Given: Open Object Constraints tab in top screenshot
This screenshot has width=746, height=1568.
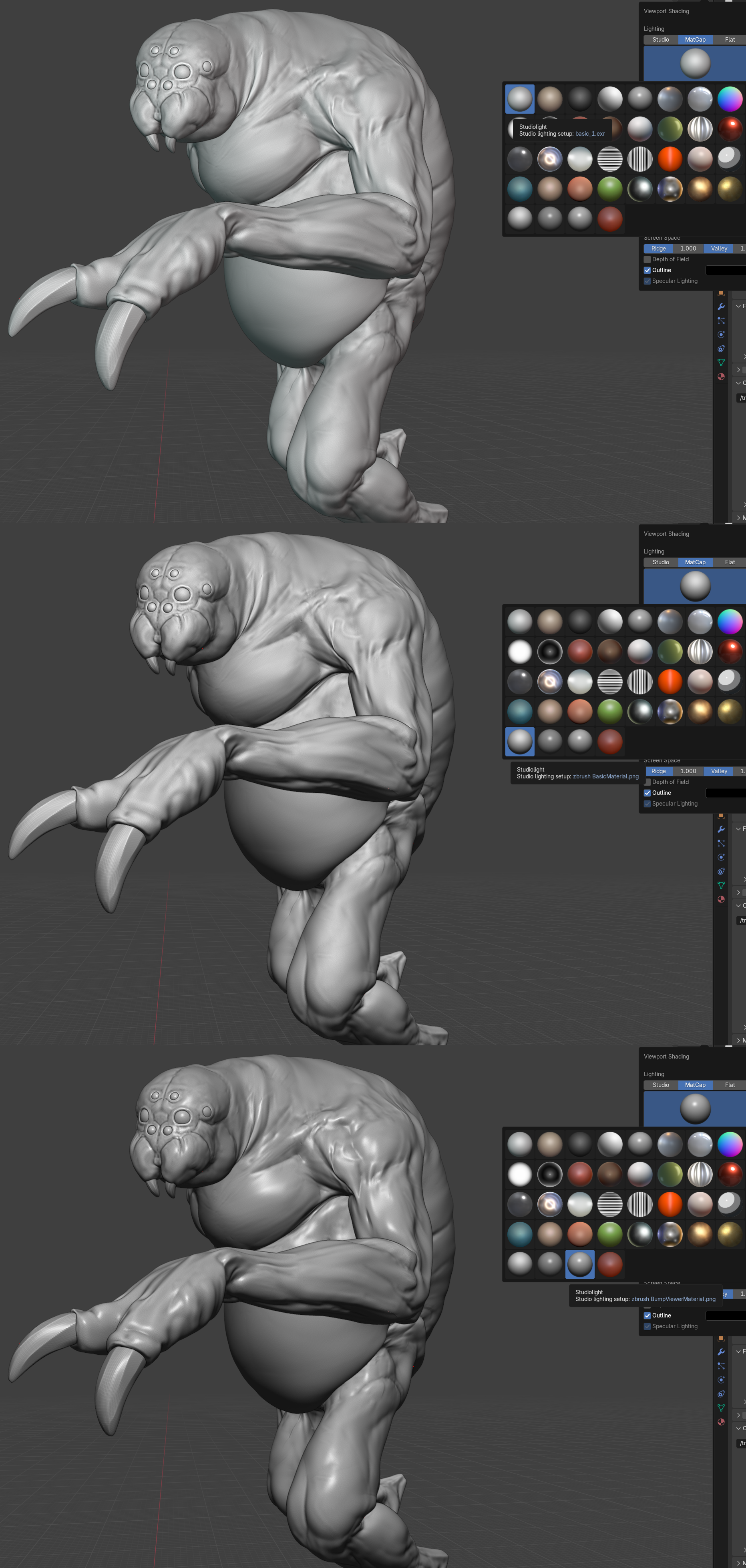Looking at the screenshot, I should 721,349.
